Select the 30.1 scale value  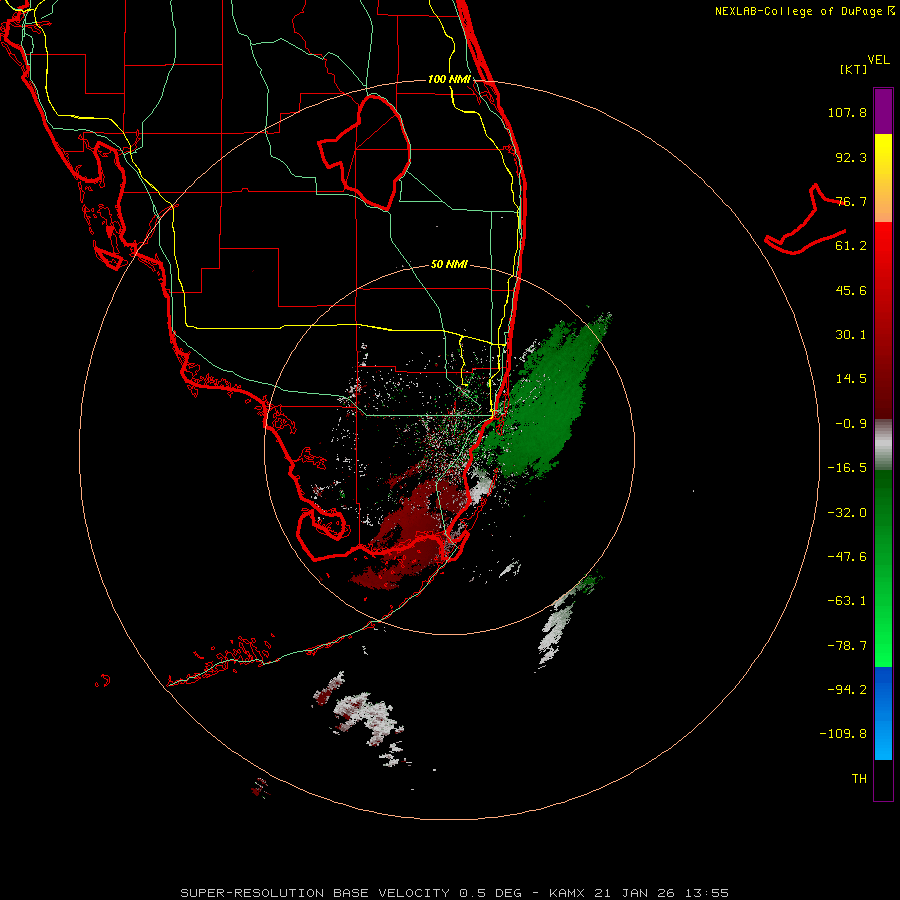pos(851,335)
